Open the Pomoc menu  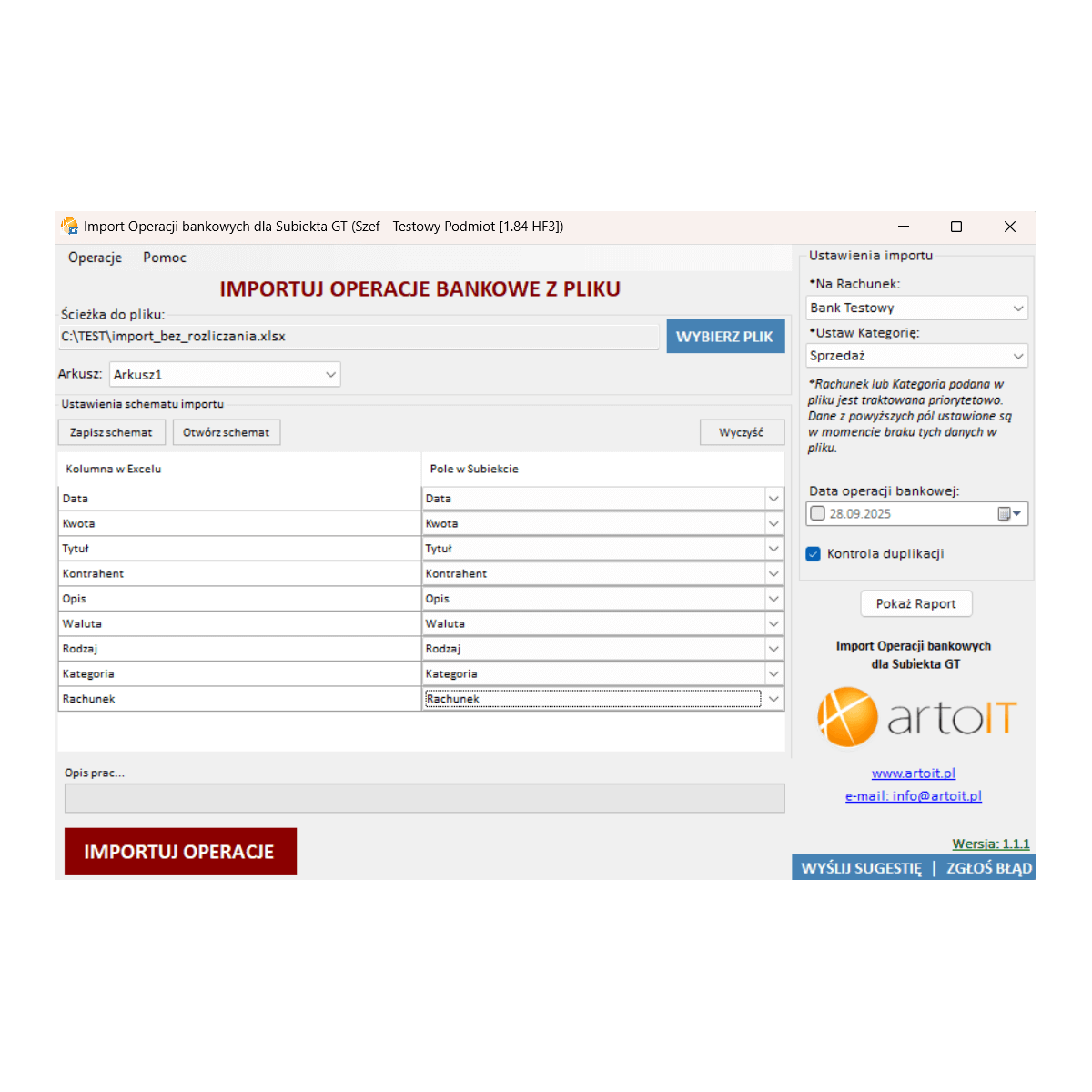click(x=164, y=258)
